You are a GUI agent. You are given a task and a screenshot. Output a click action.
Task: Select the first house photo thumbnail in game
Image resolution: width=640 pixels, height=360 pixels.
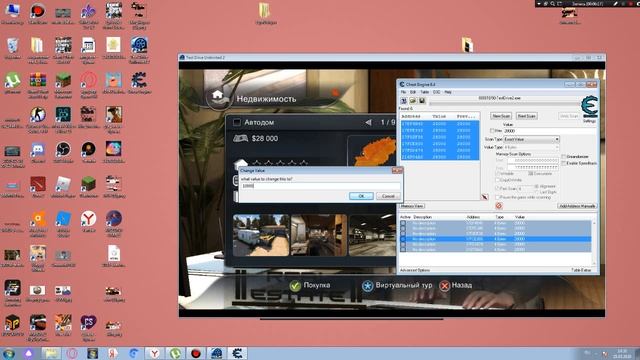[x=261, y=235]
